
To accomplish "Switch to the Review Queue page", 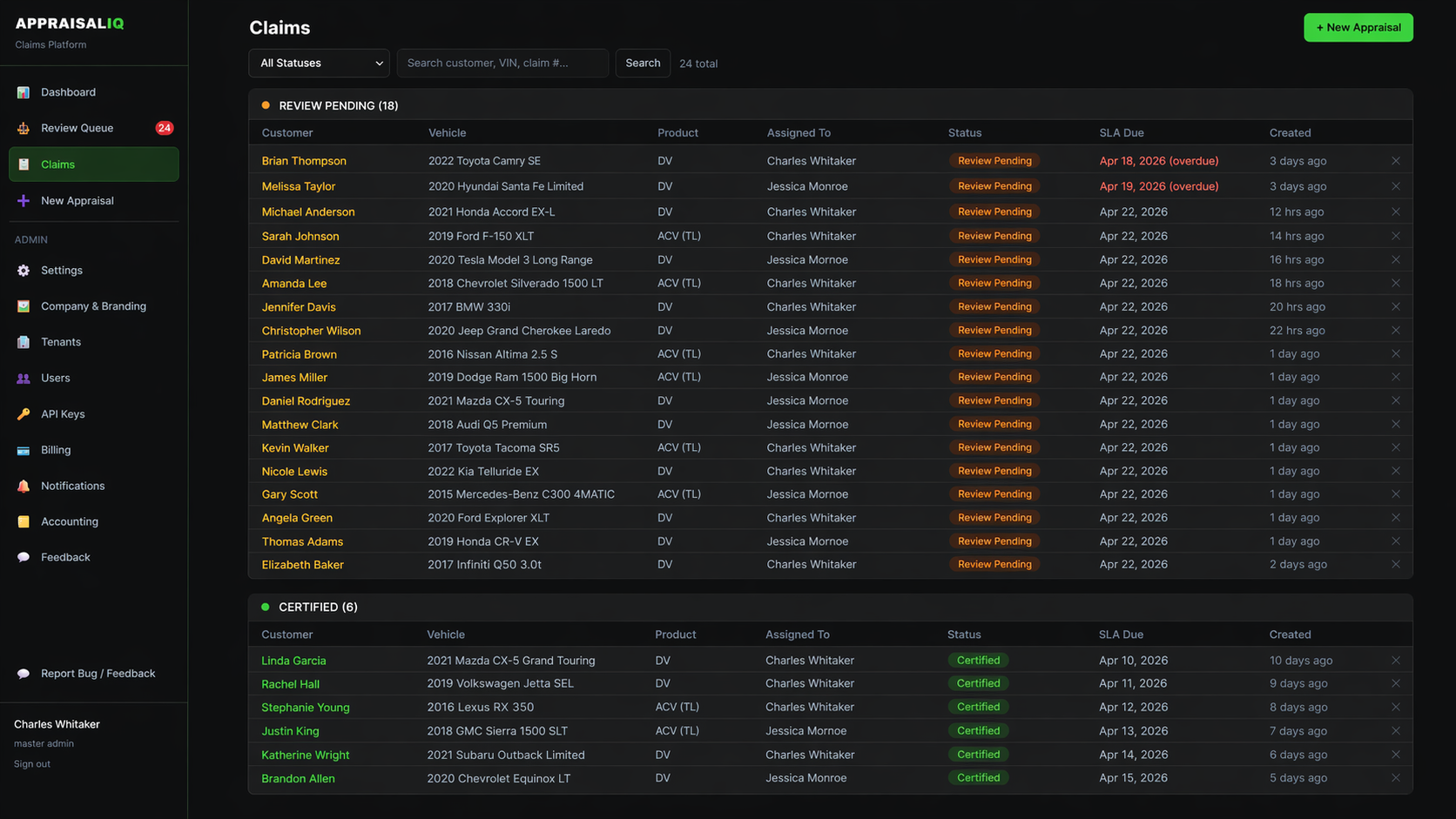I will pos(77,127).
